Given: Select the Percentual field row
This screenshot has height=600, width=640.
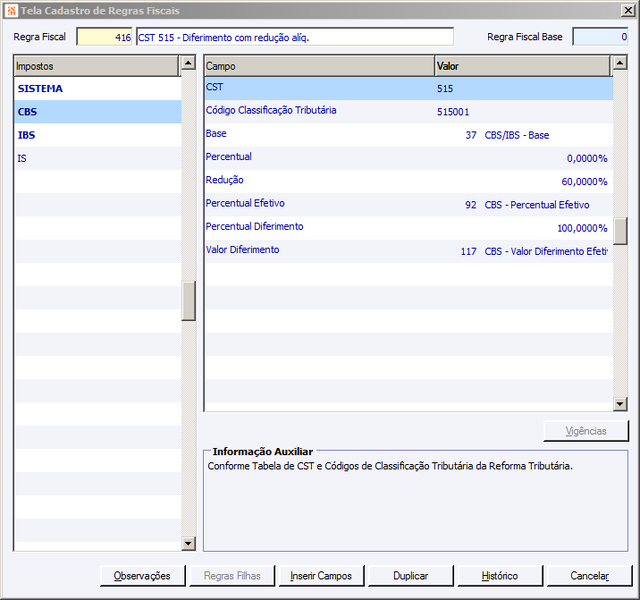Looking at the screenshot, I should (x=409, y=158).
